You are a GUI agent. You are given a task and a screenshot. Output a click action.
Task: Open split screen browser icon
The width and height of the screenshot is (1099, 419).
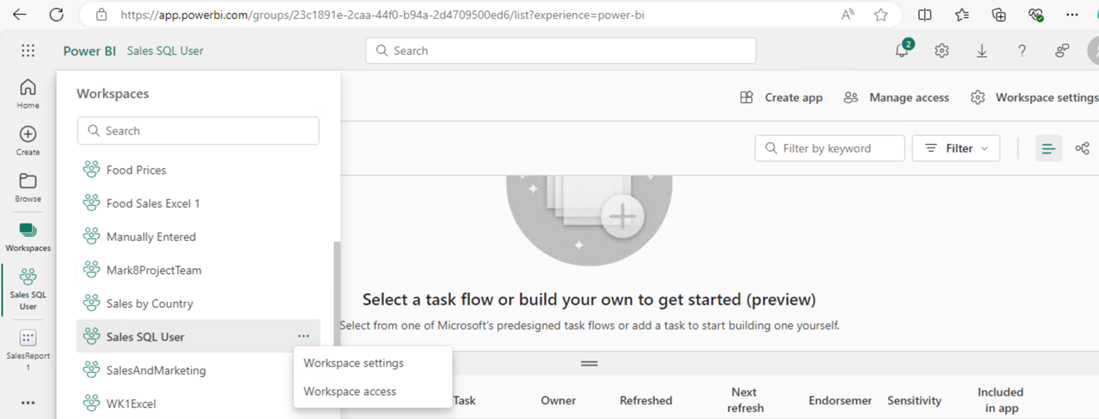(x=924, y=15)
